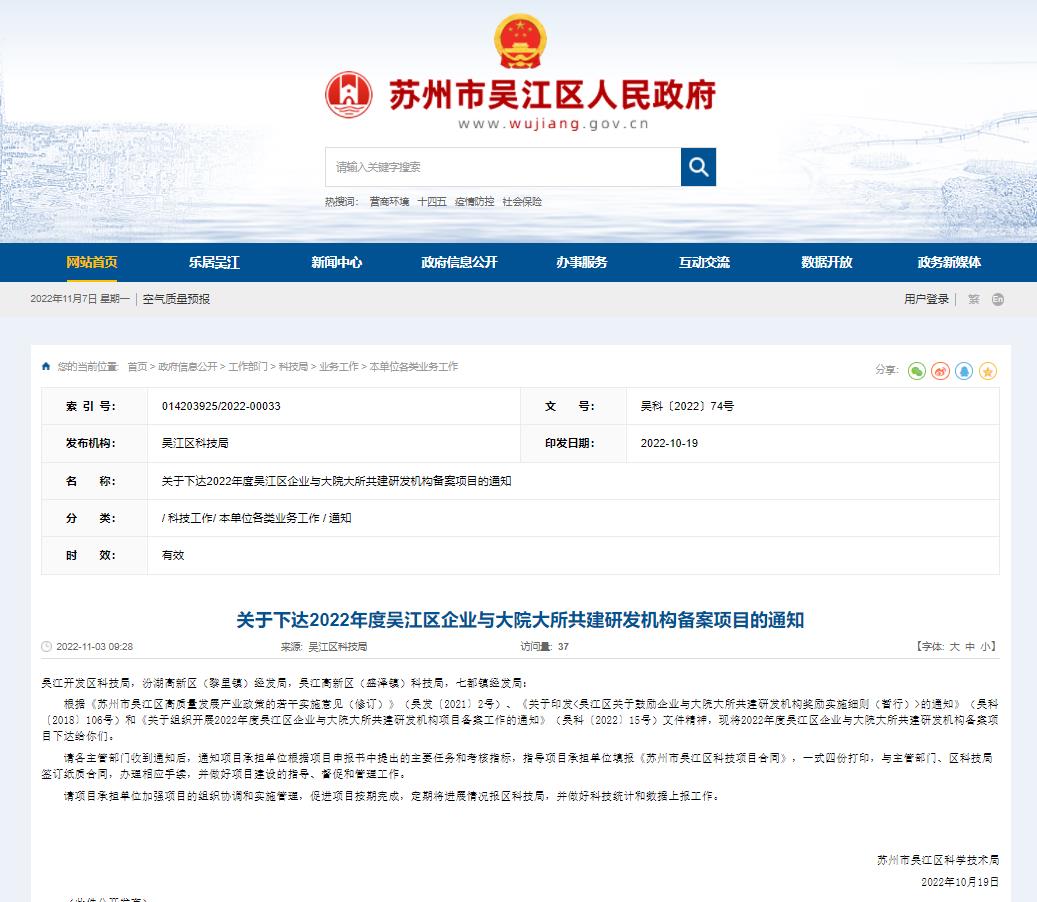The height and width of the screenshot is (902, 1037).
Task: Focus the keyword search input field
Action: click(x=502, y=167)
